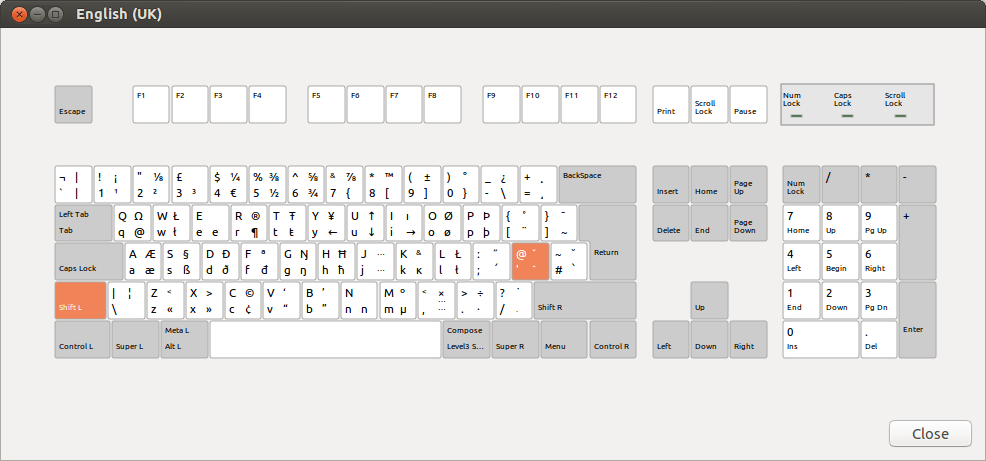This screenshot has width=986, height=461.
Task: Click the Pause key
Action: tap(748, 104)
